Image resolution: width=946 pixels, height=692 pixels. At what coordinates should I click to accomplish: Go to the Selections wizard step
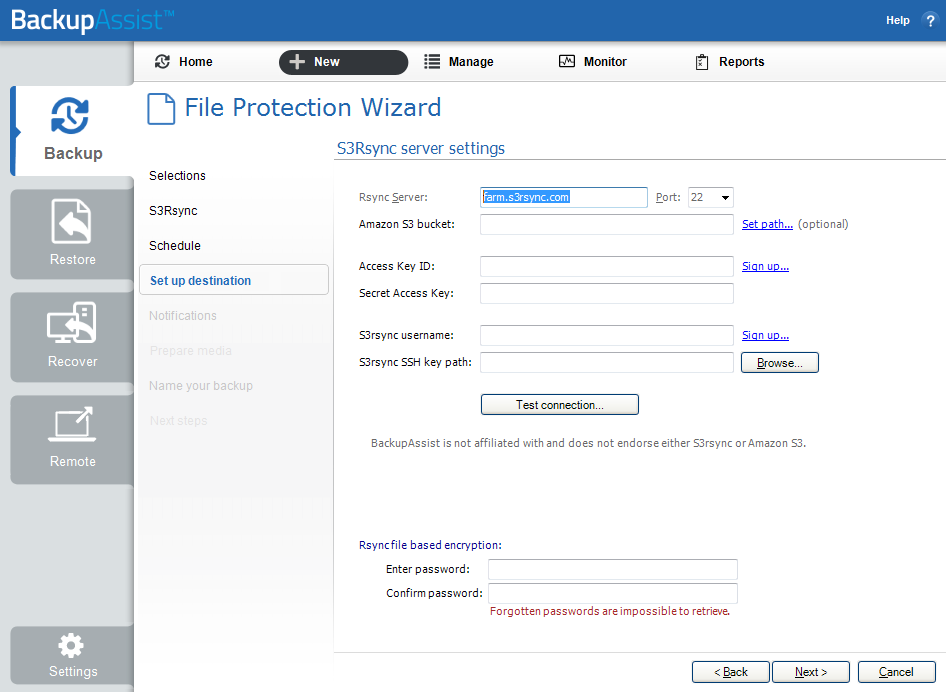pyautogui.click(x=177, y=176)
